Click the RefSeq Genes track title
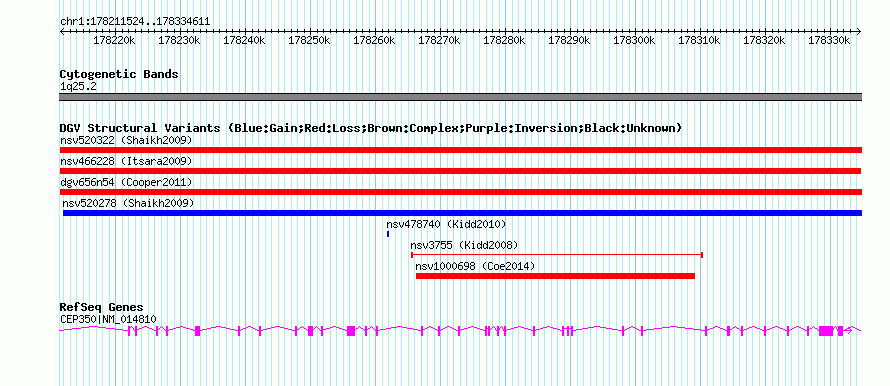The image size is (890, 386). click(x=102, y=308)
